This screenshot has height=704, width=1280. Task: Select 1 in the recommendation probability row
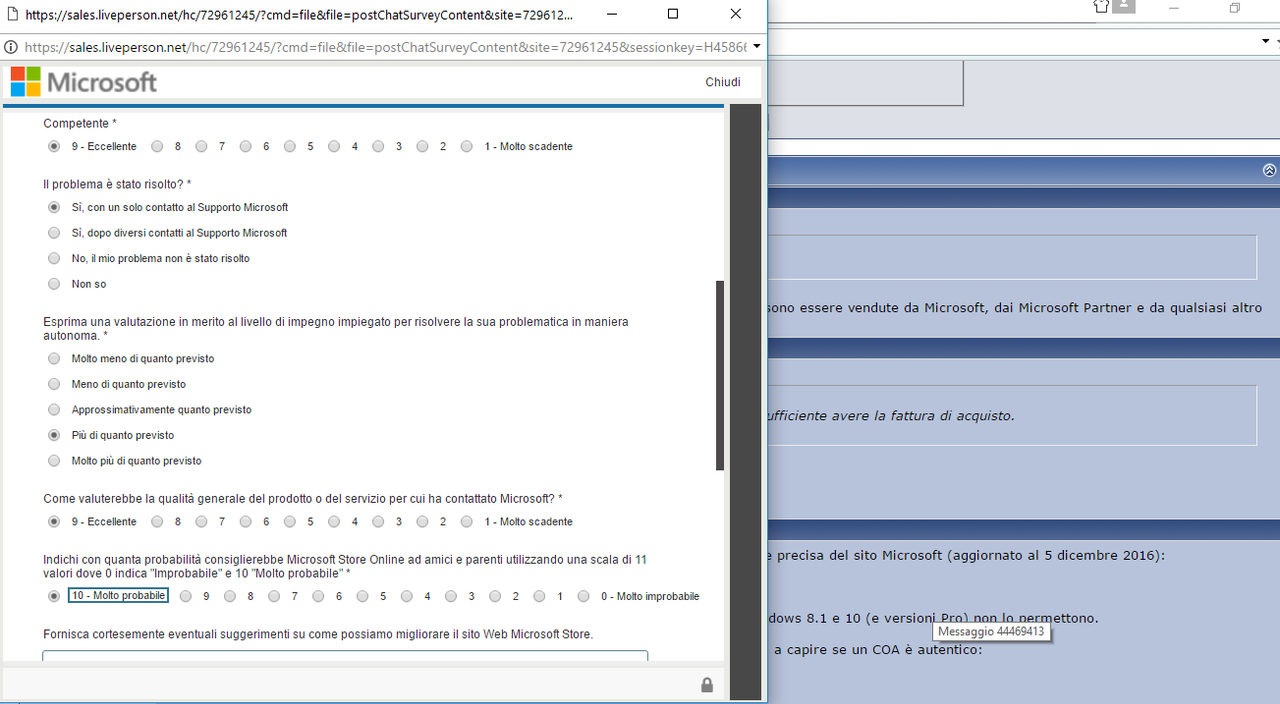(x=540, y=596)
